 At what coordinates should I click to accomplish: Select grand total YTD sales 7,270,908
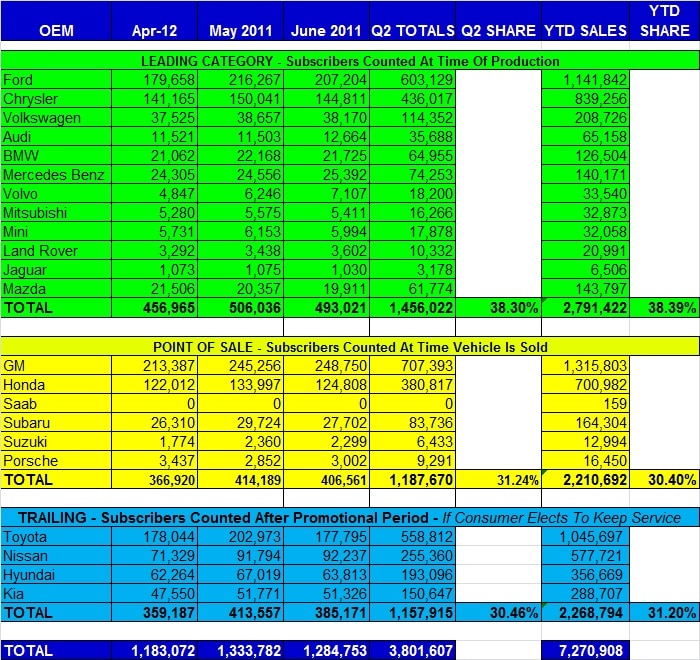(590, 651)
